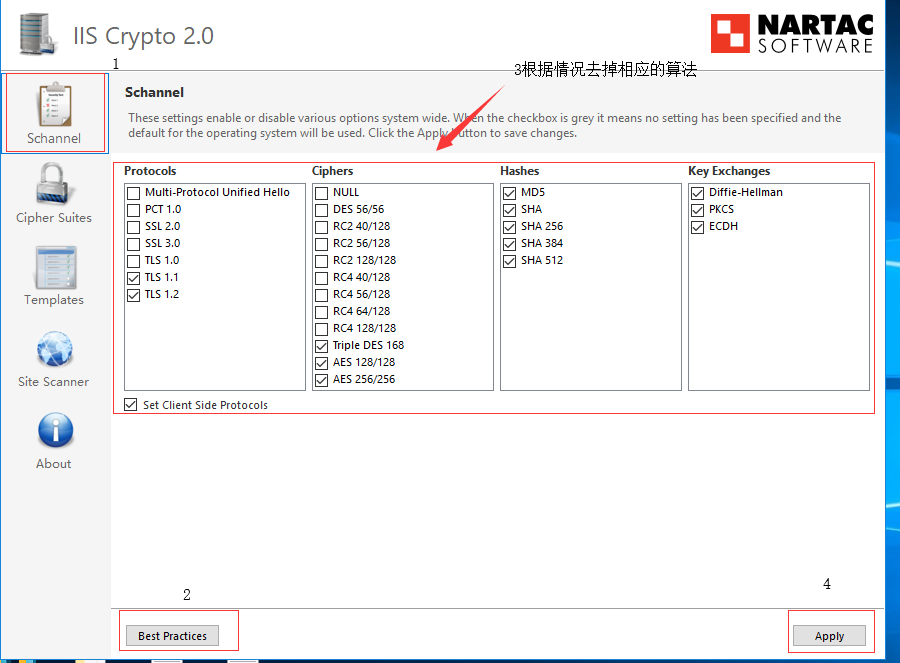Uncheck the MD5 hash
Screen dimensions: 900x663
[509, 193]
